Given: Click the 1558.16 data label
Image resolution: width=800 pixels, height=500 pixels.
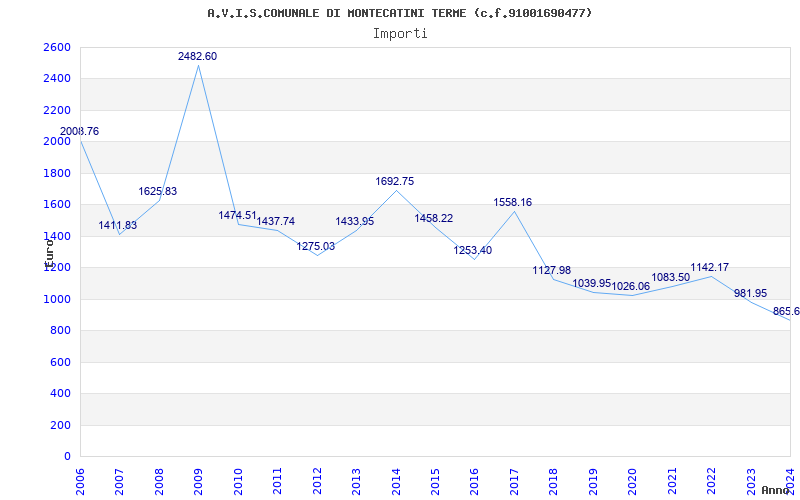Looking at the screenshot, I should pos(513,203).
